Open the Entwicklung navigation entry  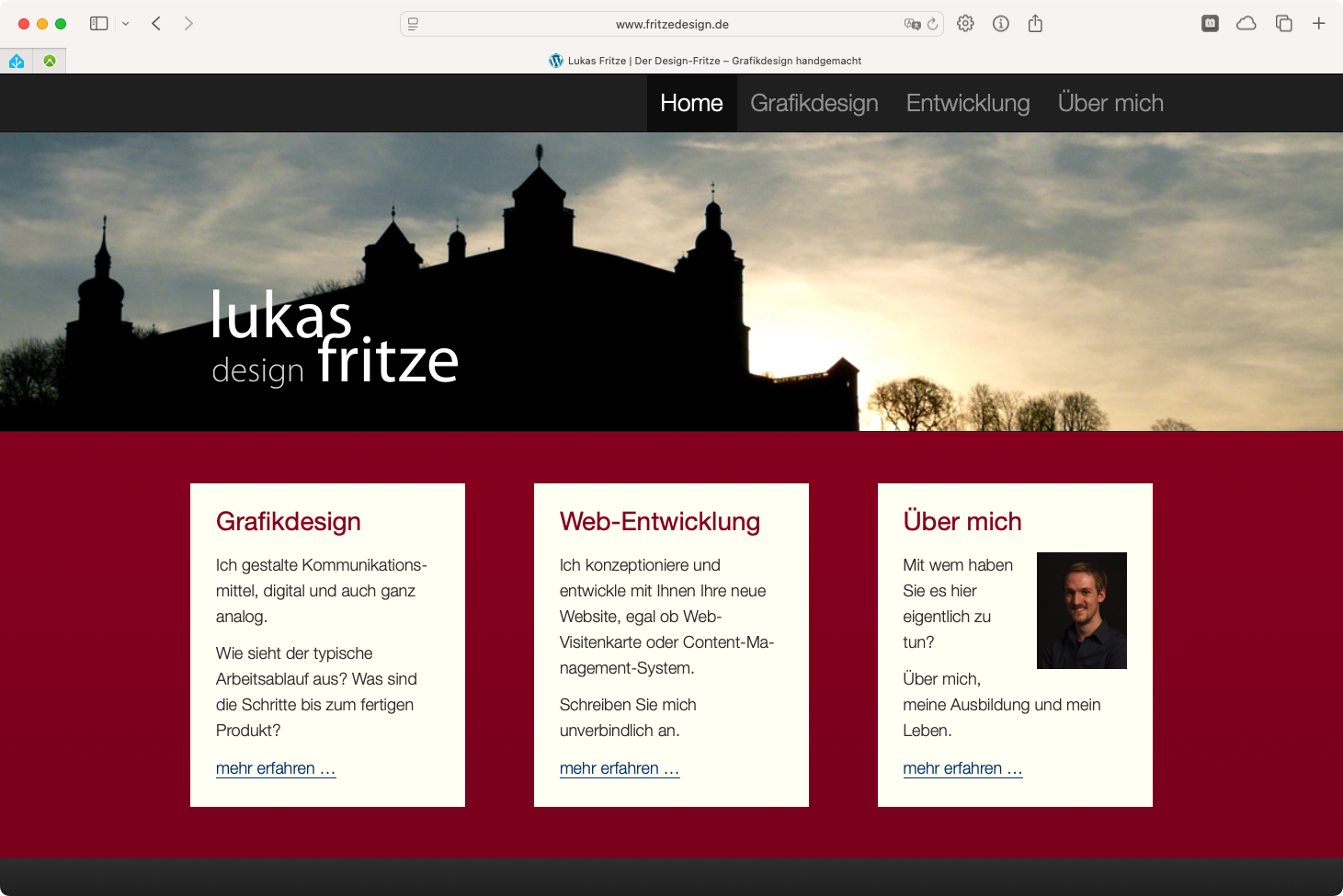point(967,103)
